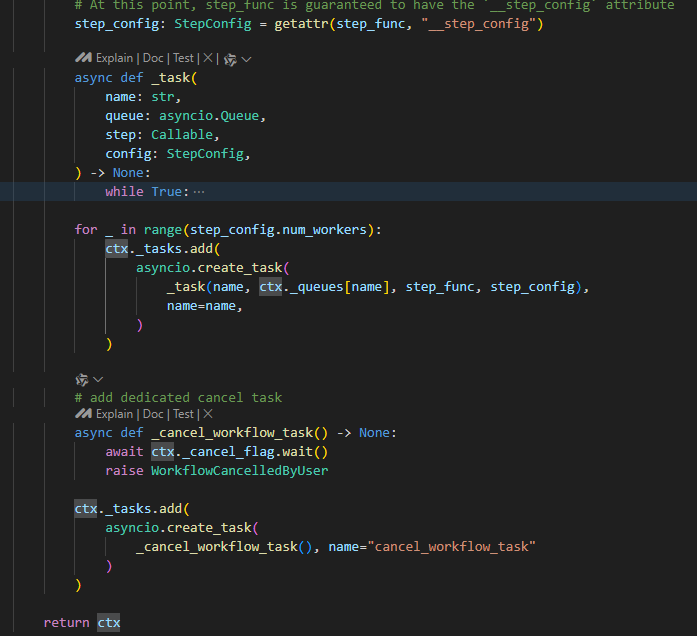Click the for keyword
The width and height of the screenshot is (697, 636).
point(86,230)
